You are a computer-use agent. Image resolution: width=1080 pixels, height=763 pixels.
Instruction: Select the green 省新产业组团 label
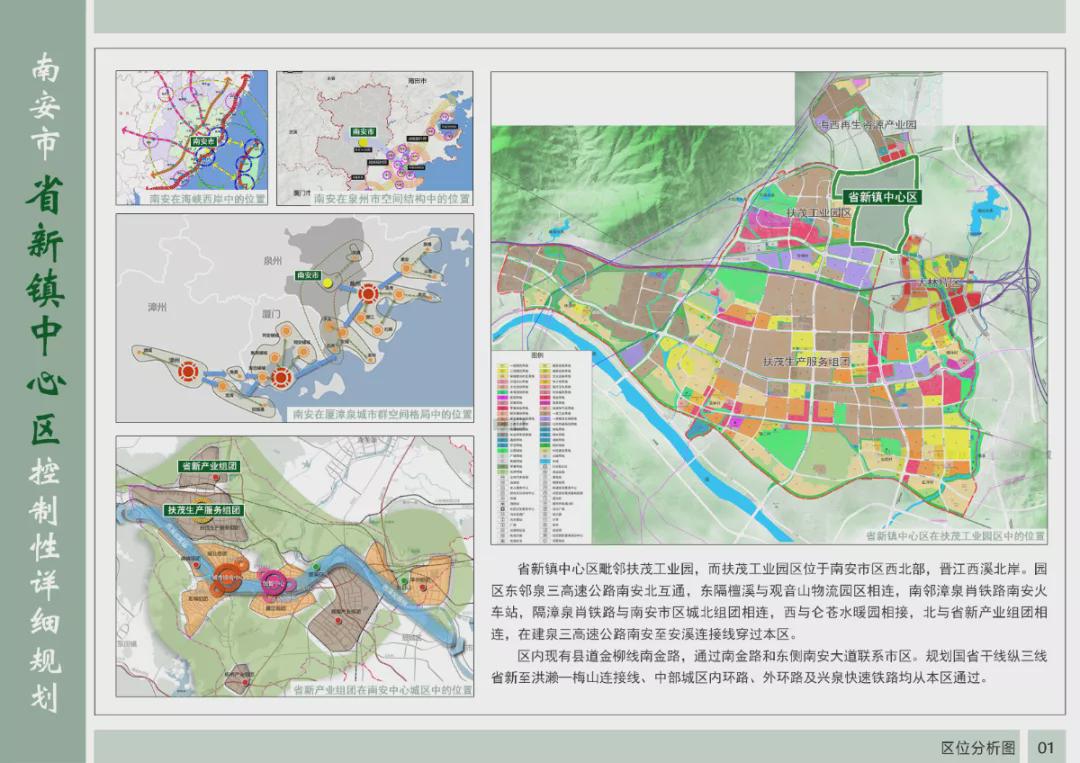[x=209, y=467]
